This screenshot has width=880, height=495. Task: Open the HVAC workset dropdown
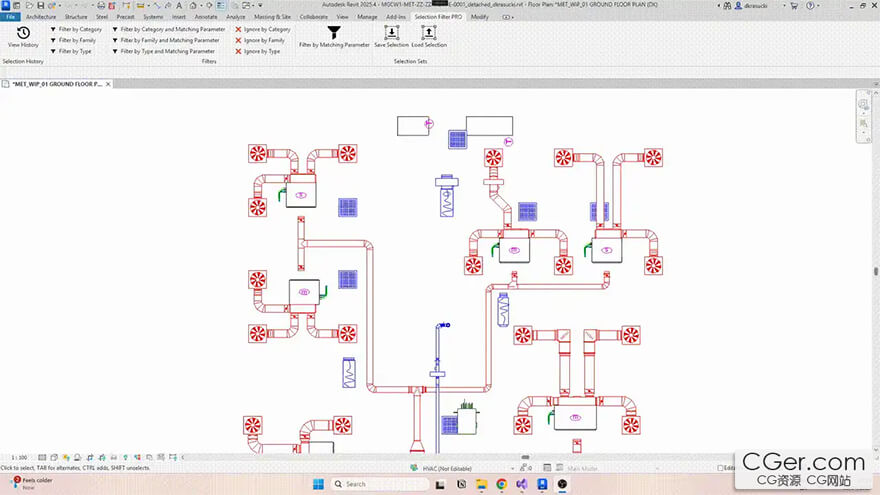click(512, 469)
